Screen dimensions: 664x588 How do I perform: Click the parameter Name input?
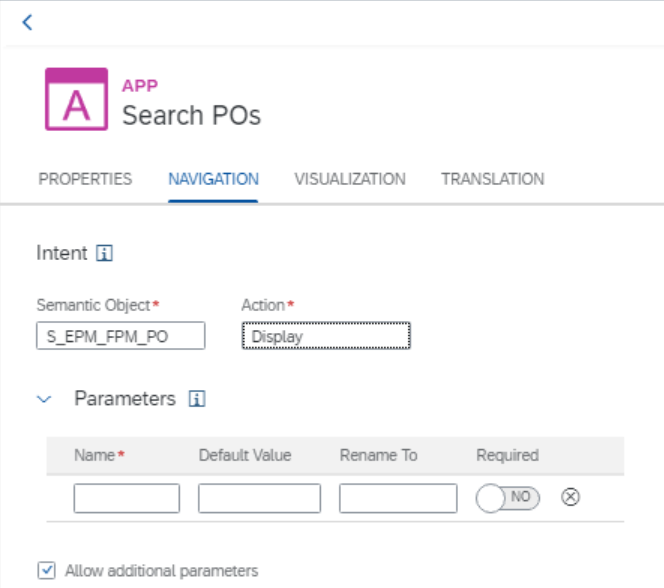(x=127, y=498)
